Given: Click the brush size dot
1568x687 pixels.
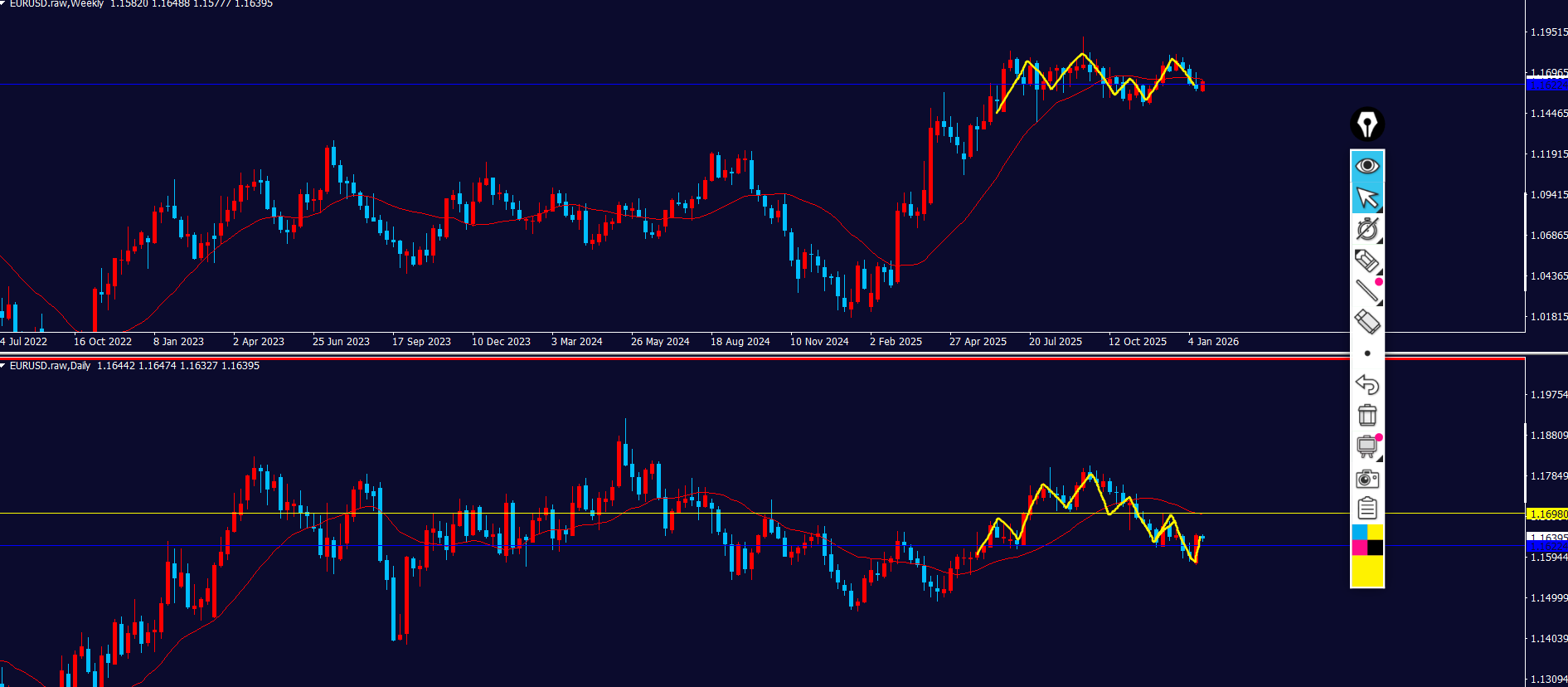Looking at the screenshot, I should [x=1367, y=353].
